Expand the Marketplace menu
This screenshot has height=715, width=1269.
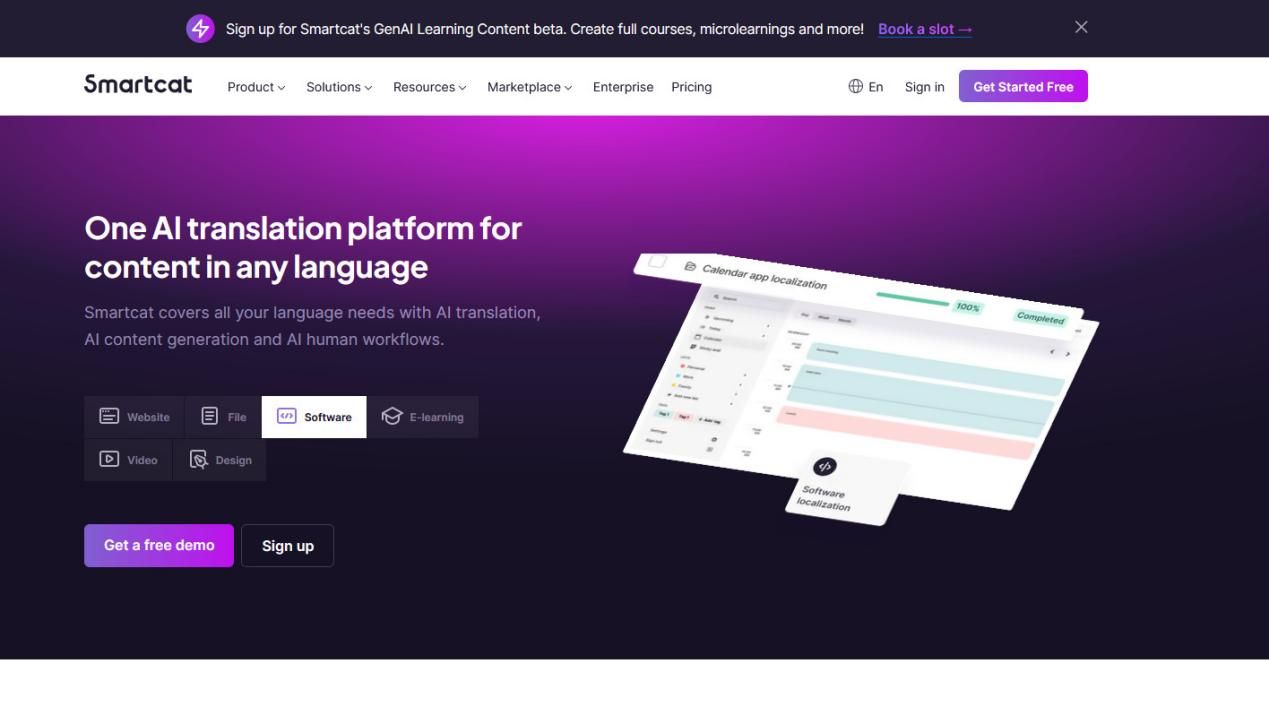530,87
